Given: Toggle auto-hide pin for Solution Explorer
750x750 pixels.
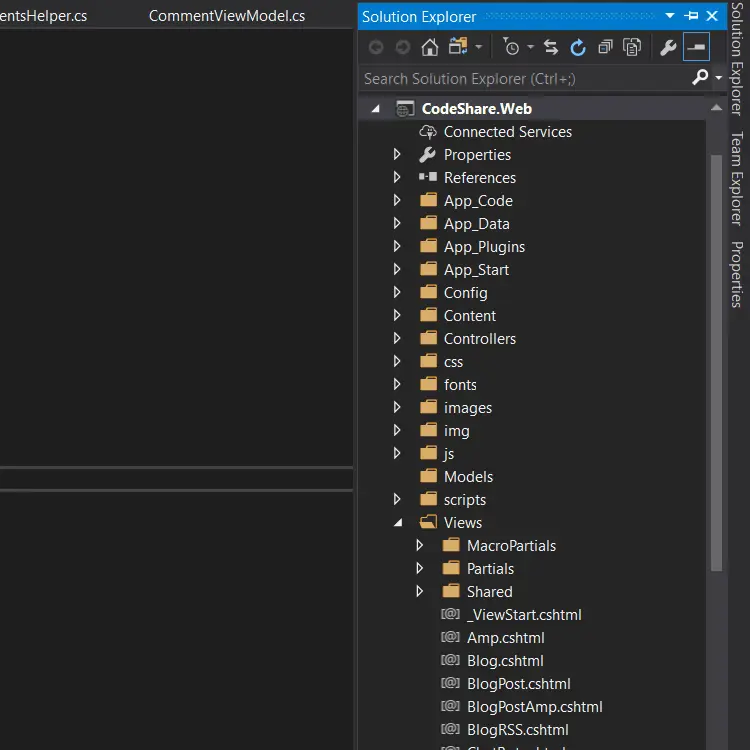Looking at the screenshot, I should (691, 17).
